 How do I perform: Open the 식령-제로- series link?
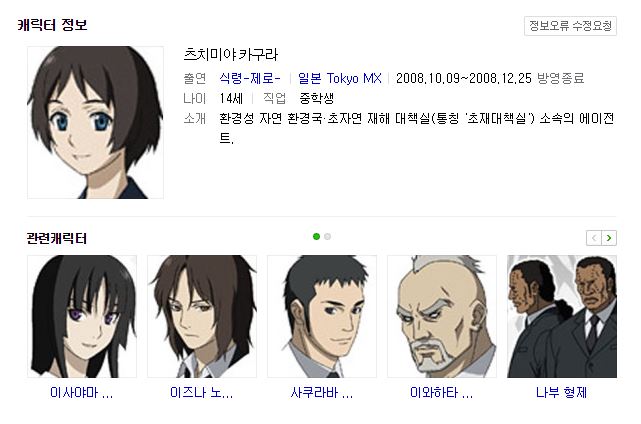250,78
